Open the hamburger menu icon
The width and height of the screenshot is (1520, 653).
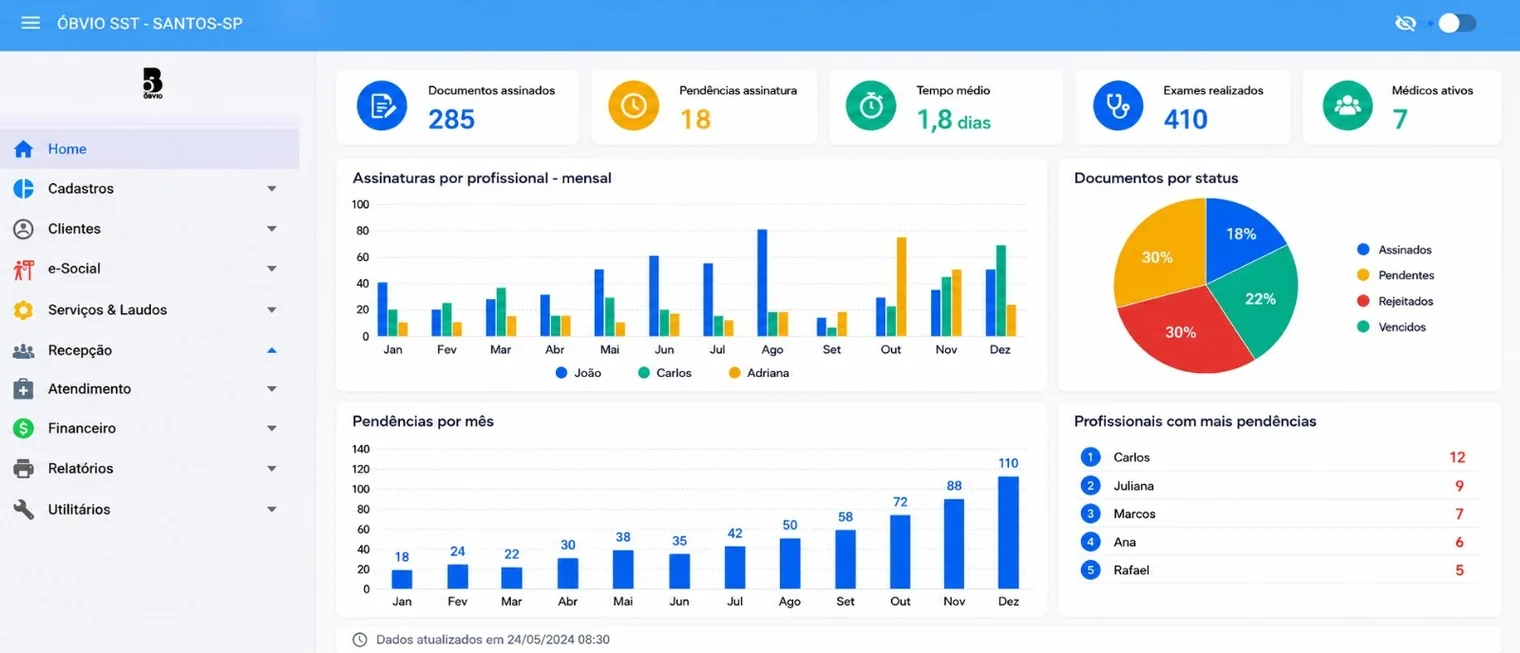tap(31, 23)
